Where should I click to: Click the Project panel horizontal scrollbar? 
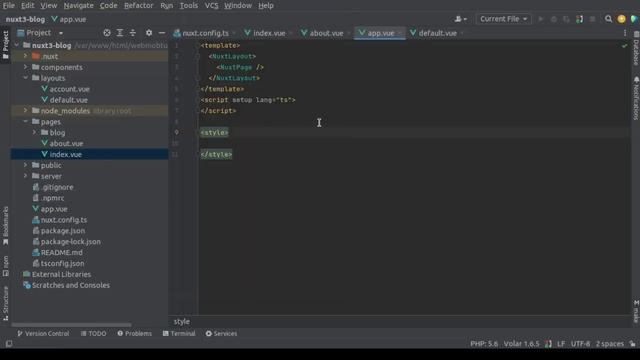coord(71,325)
